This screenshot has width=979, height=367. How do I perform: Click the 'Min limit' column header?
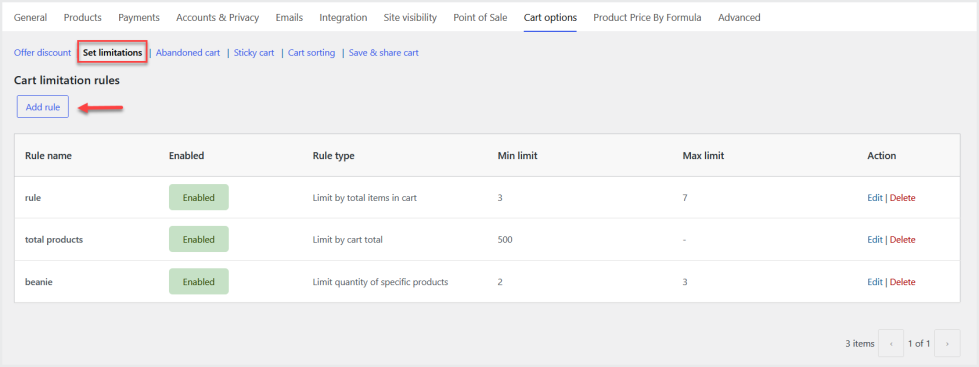pyautogui.click(x=518, y=156)
